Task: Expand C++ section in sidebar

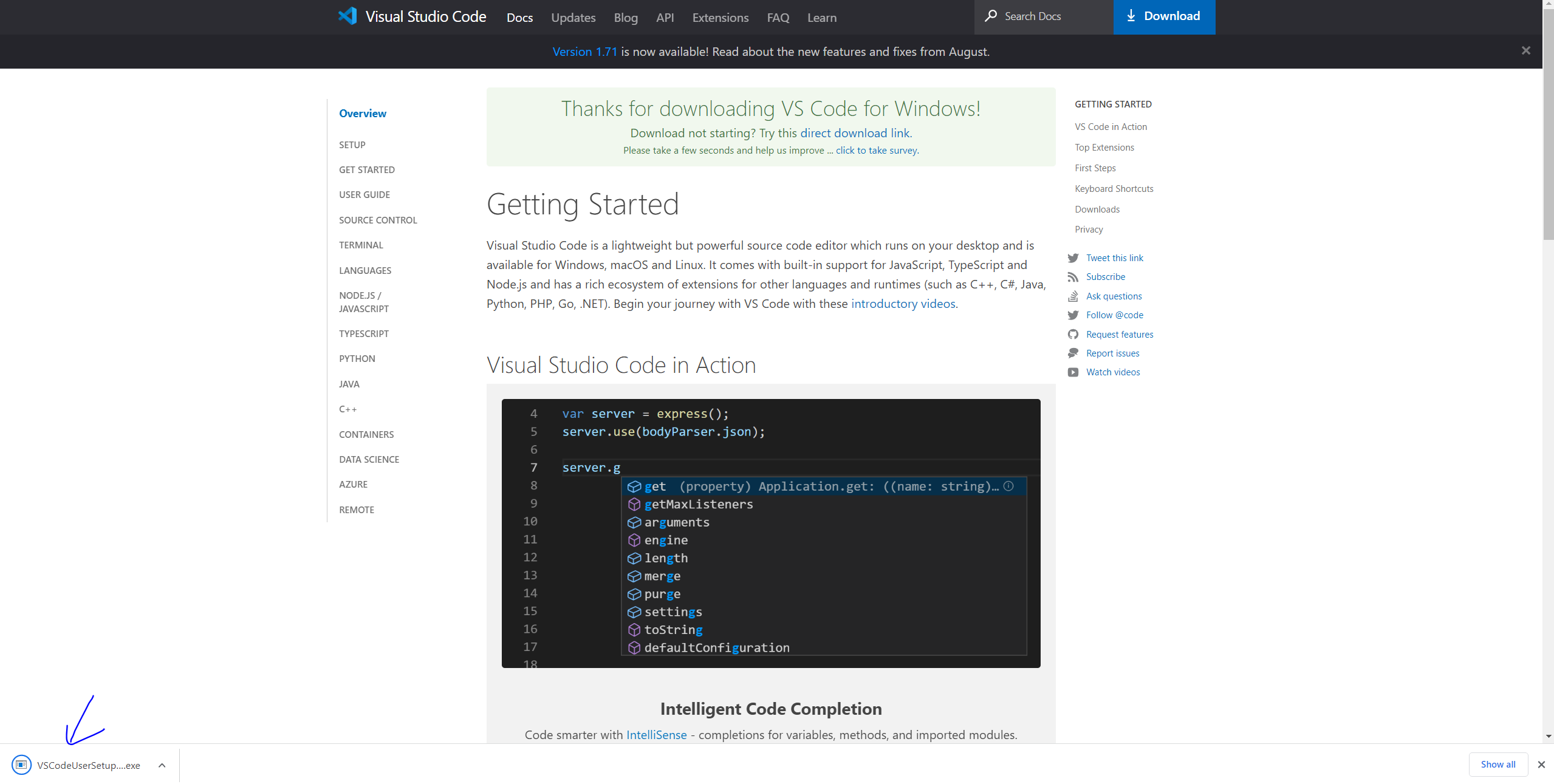Action: (347, 409)
